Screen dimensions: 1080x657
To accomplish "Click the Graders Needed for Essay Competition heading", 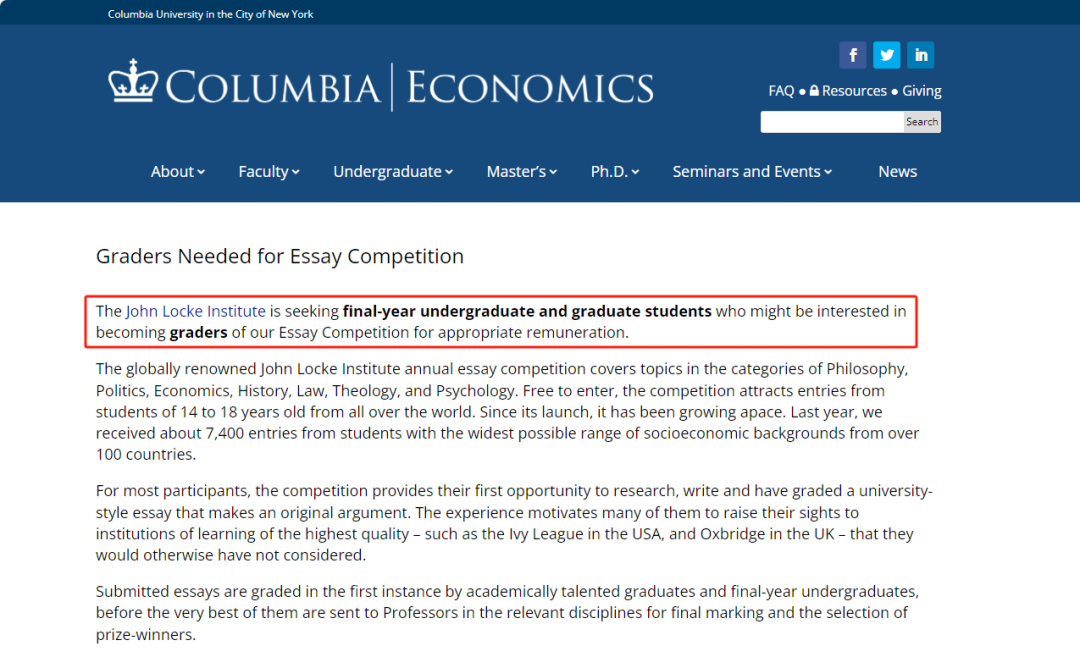I will (x=280, y=256).
